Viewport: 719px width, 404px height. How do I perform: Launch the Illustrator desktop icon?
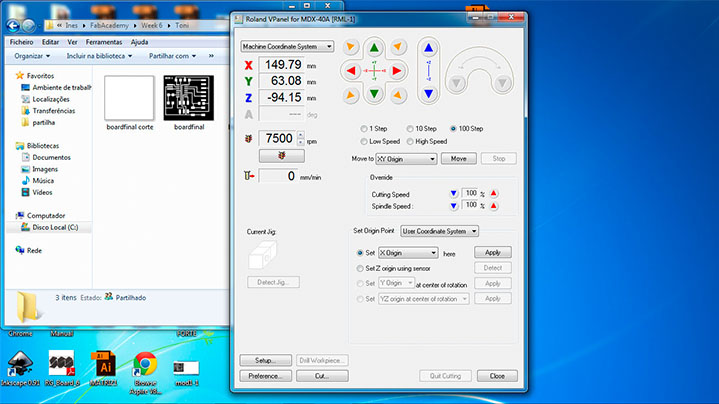point(104,368)
